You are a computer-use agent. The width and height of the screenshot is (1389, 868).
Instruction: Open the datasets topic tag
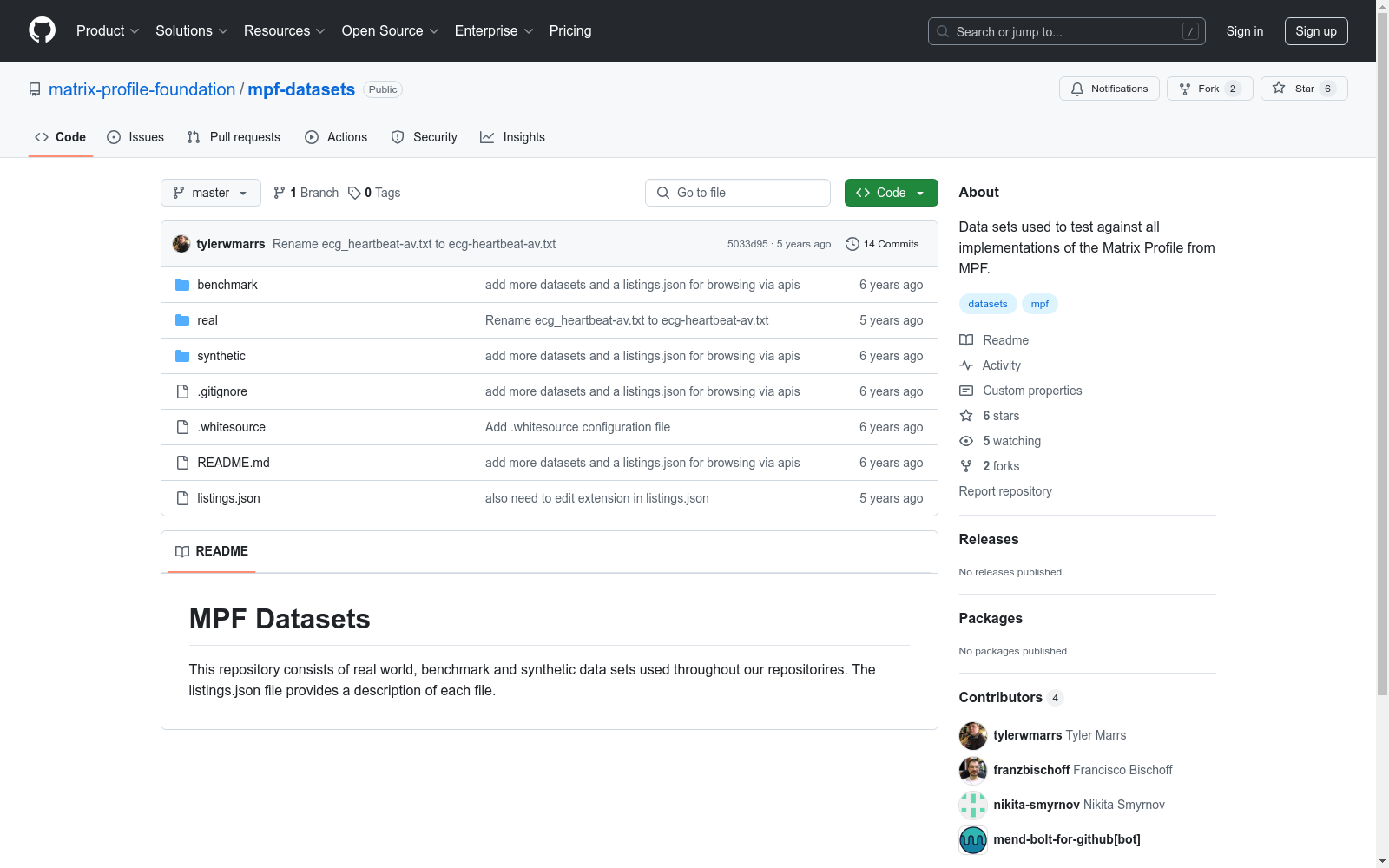[988, 304]
